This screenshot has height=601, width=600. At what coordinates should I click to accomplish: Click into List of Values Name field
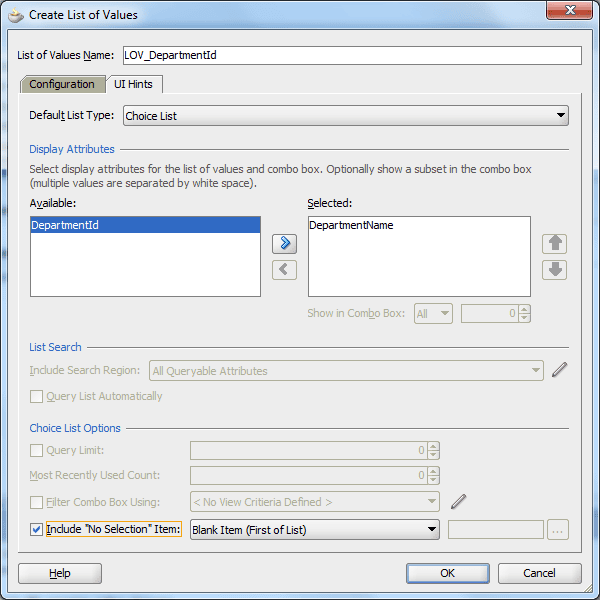coord(352,55)
